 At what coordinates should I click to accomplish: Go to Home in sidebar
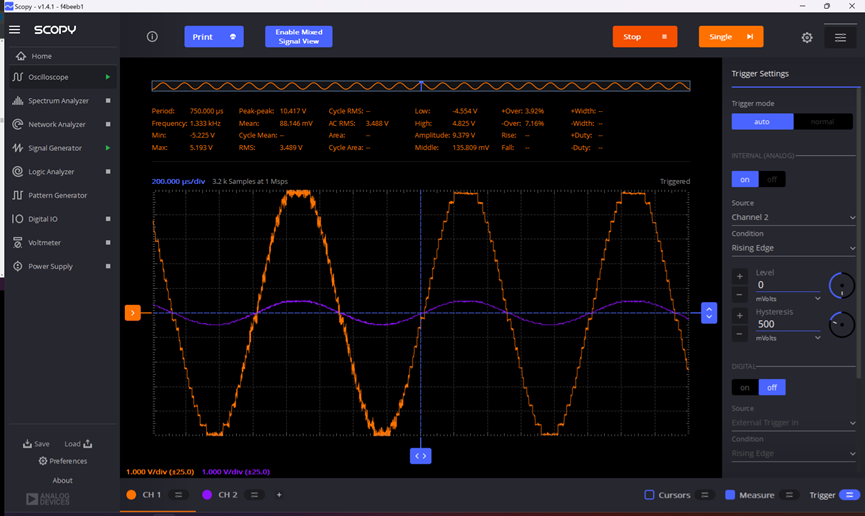tap(62, 56)
